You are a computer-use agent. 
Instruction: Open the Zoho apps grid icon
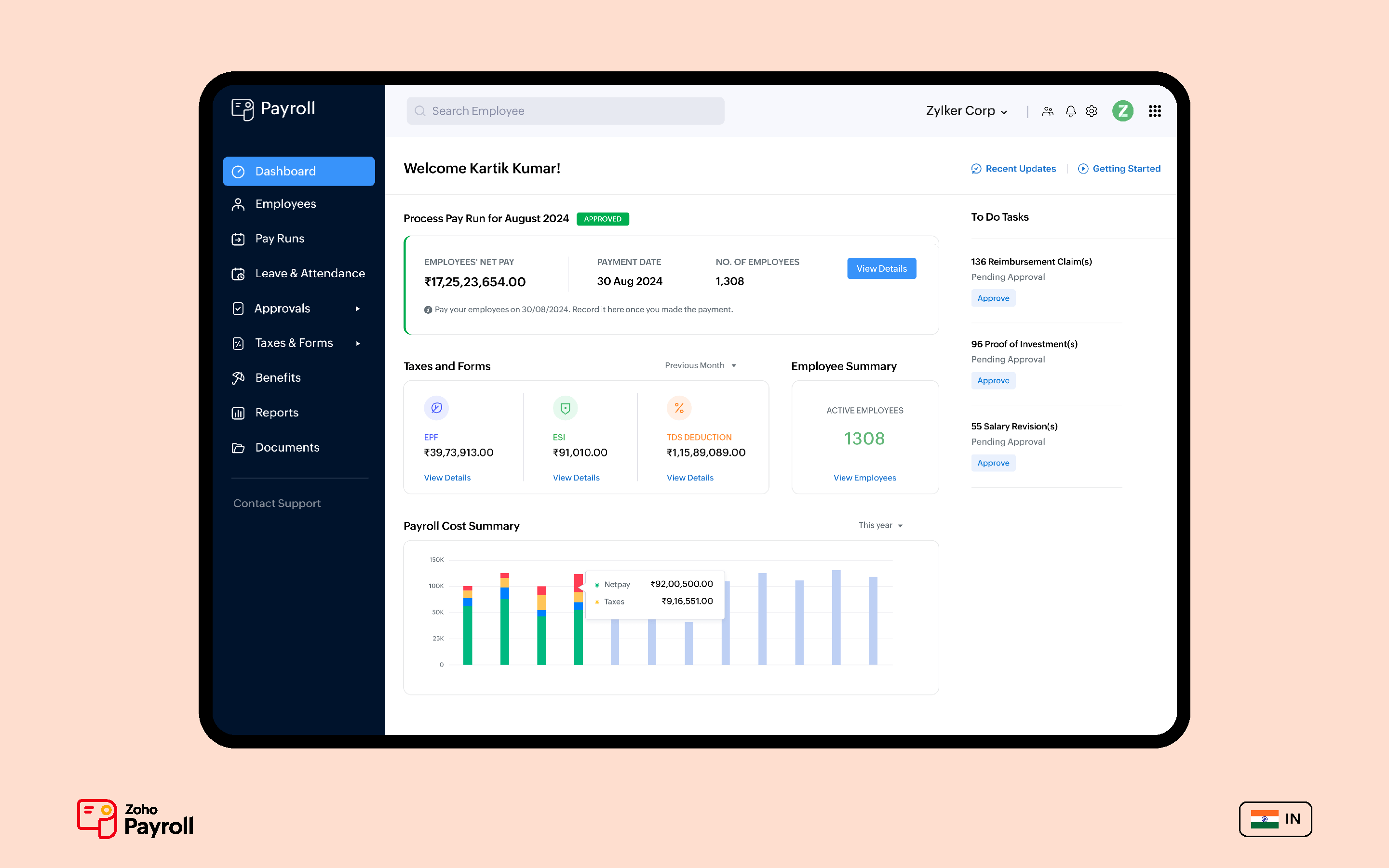(x=1155, y=111)
